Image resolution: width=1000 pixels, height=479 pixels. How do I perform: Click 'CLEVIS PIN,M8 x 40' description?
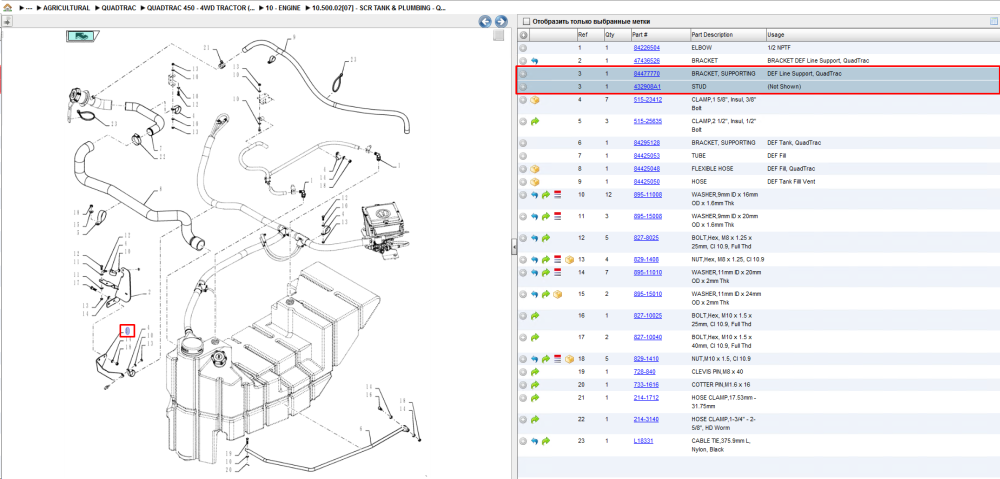pos(717,372)
